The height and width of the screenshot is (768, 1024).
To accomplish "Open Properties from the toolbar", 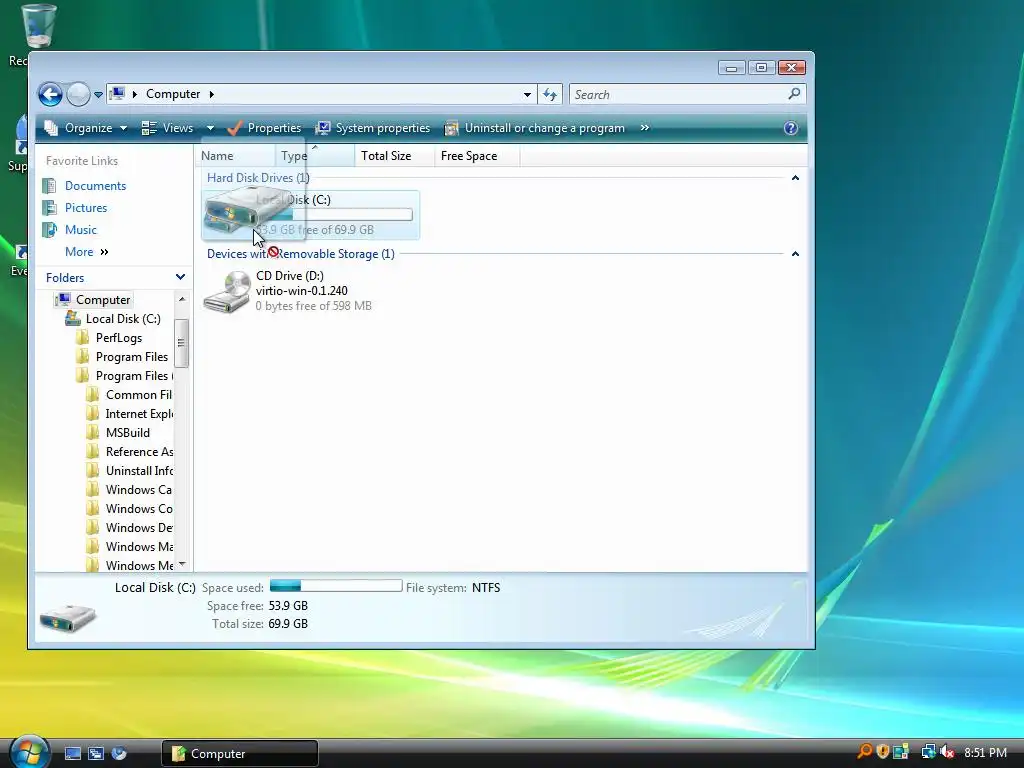I will [x=264, y=128].
